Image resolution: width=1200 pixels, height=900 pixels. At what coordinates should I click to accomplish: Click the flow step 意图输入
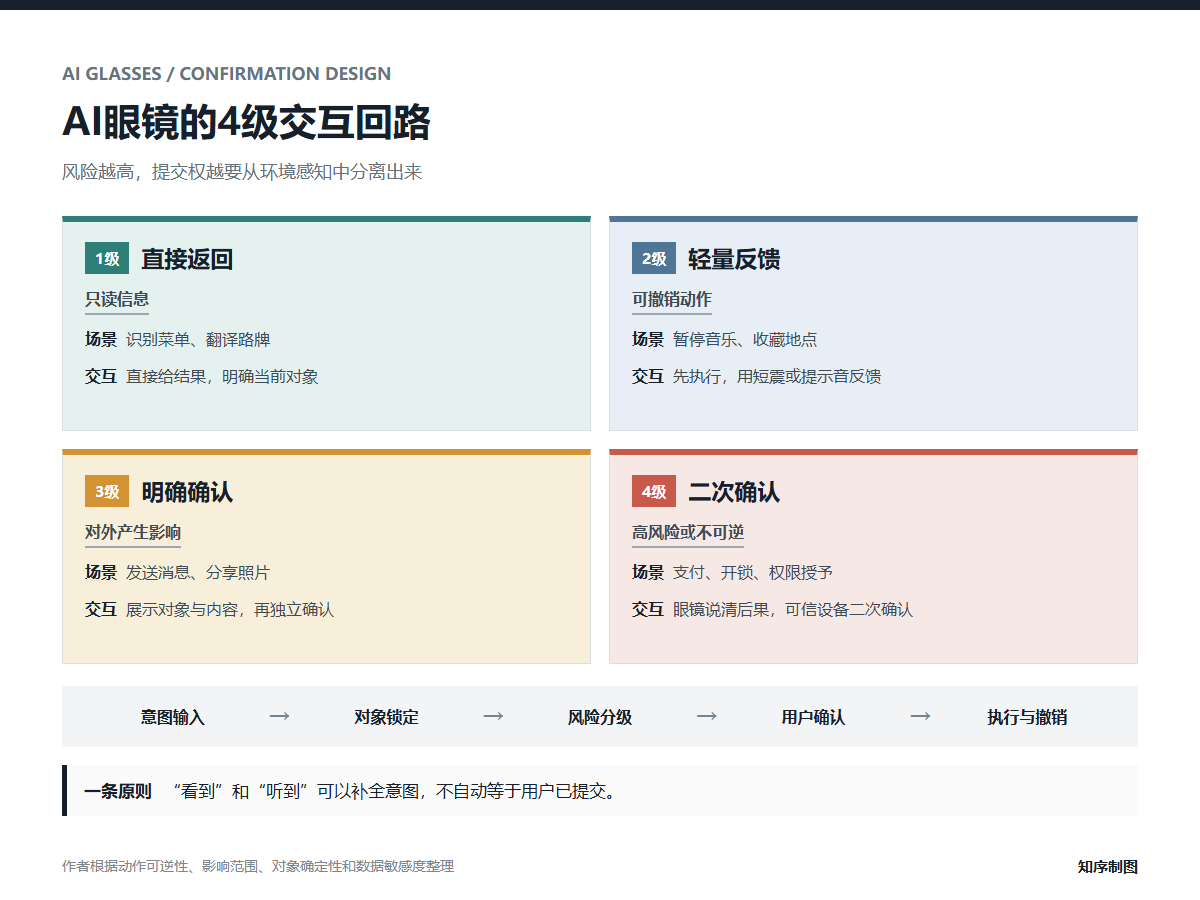tap(173, 717)
